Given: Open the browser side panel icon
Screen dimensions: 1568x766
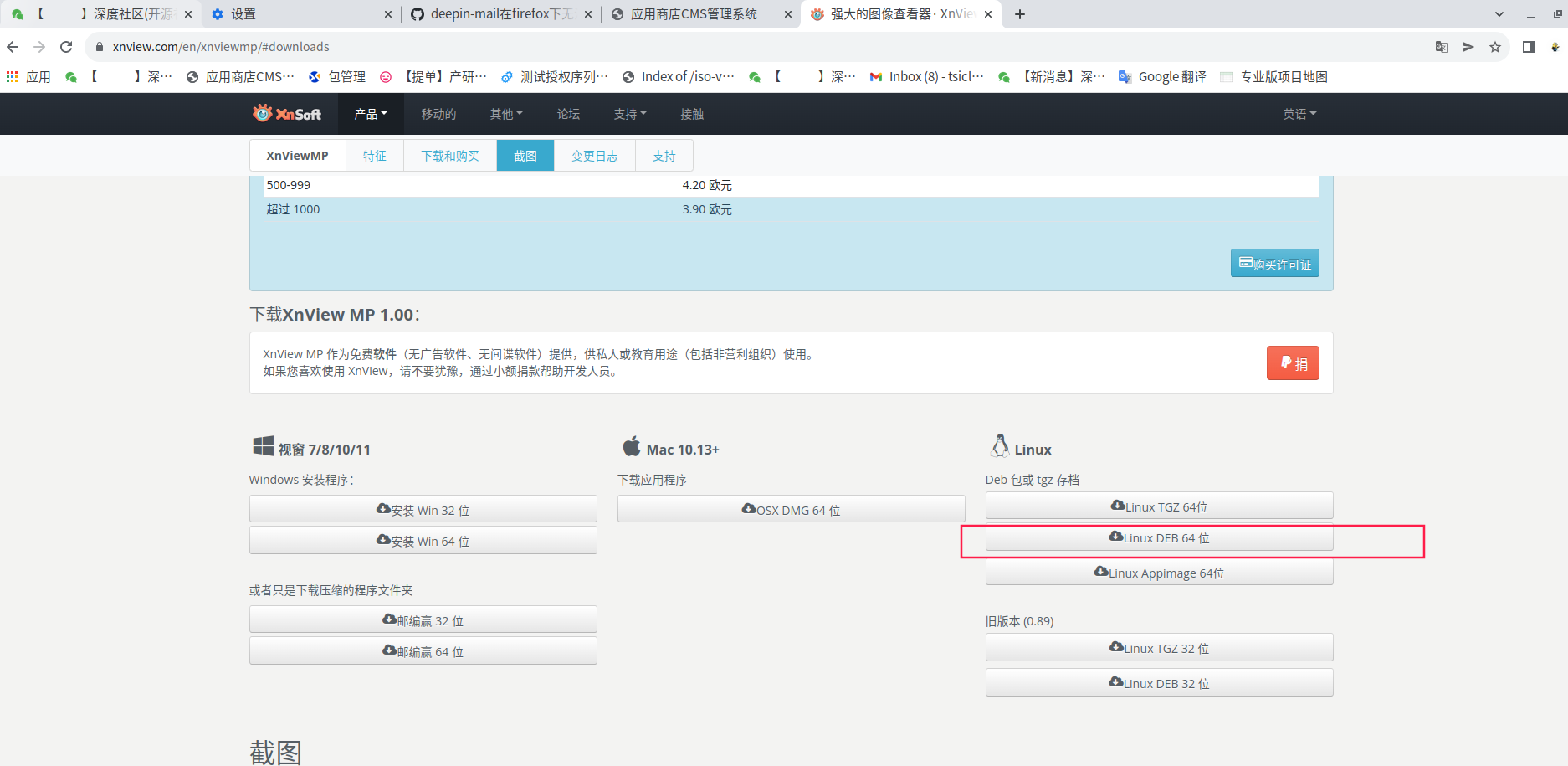Looking at the screenshot, I should click(1529, 47).
